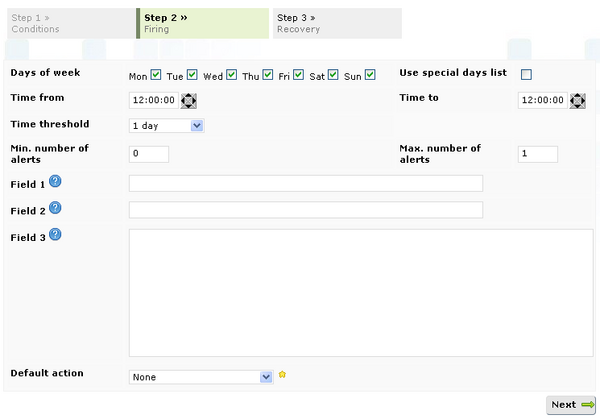This screenshot has height=419, width=600.
Task: Click the Max. number of alerts field
Action: [537, 154]
